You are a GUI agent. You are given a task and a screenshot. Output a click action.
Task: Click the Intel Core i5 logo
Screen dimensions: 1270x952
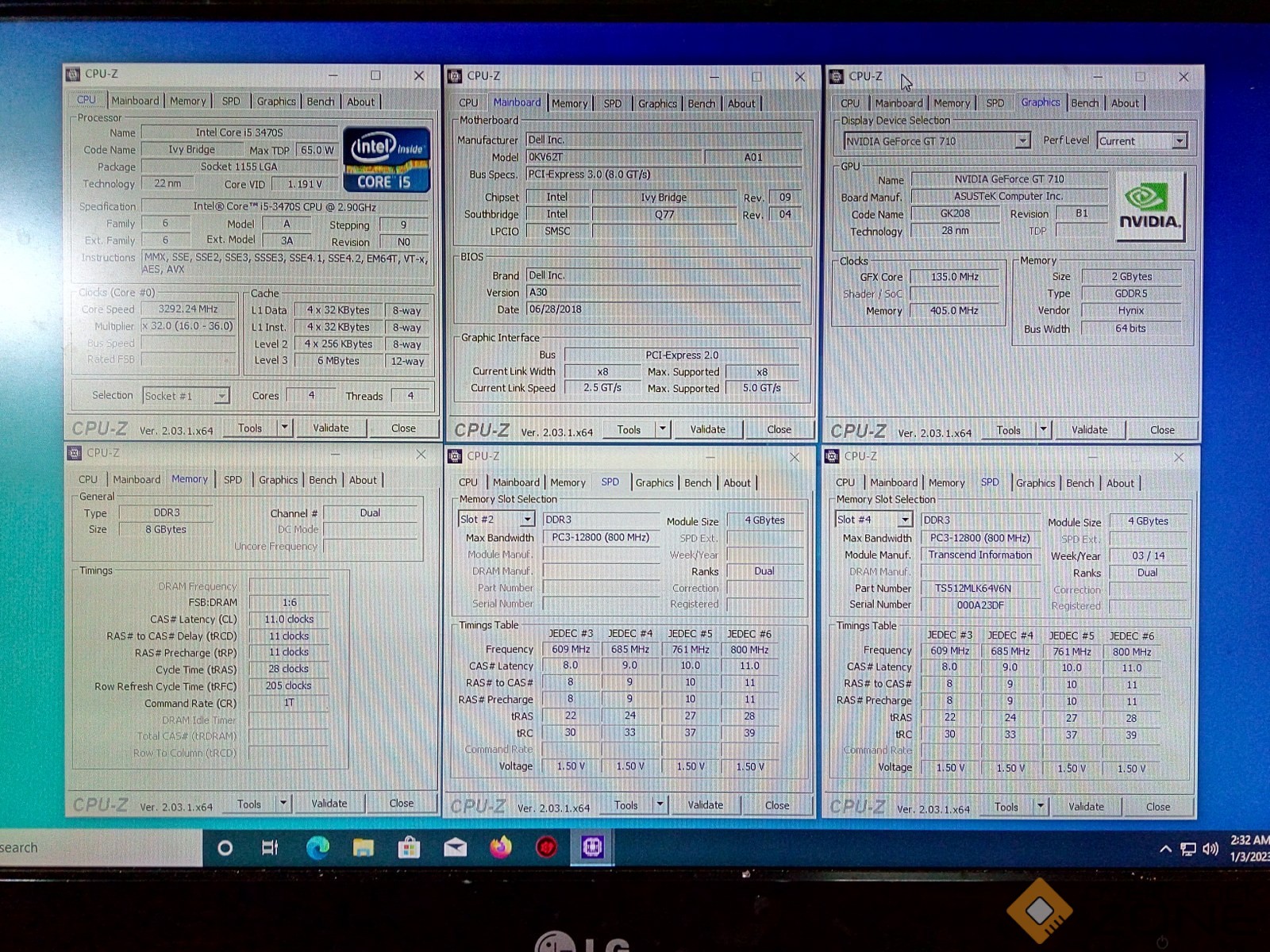pos(387,159)
